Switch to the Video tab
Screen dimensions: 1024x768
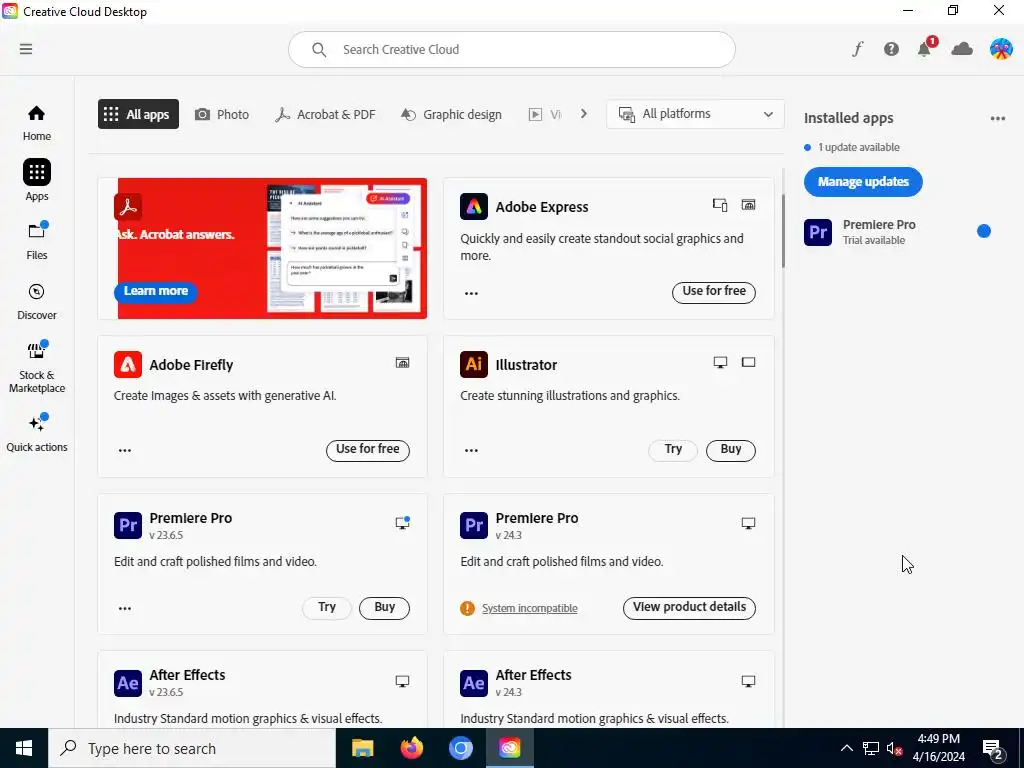coord(545,114)
